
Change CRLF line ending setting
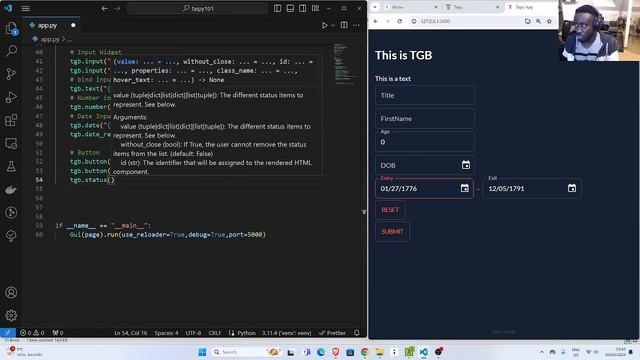(215, 333)
